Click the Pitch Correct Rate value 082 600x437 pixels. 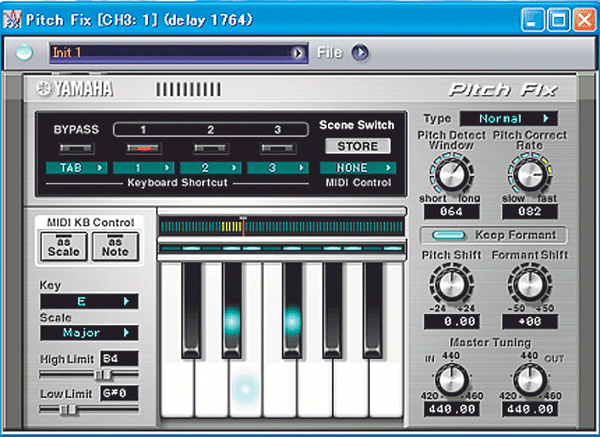(530, 211)
